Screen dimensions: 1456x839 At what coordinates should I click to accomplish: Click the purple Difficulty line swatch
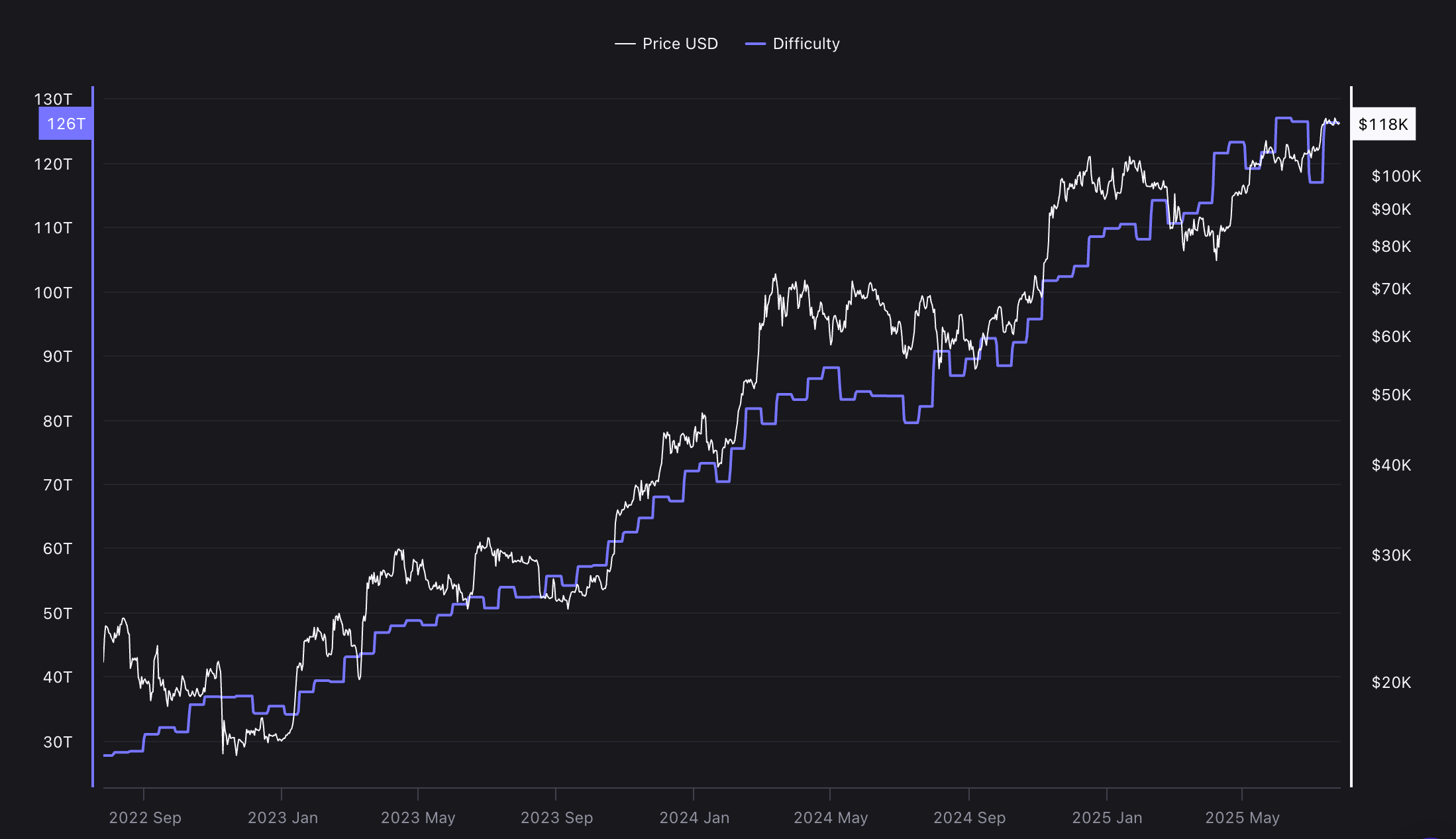(754, 43)
